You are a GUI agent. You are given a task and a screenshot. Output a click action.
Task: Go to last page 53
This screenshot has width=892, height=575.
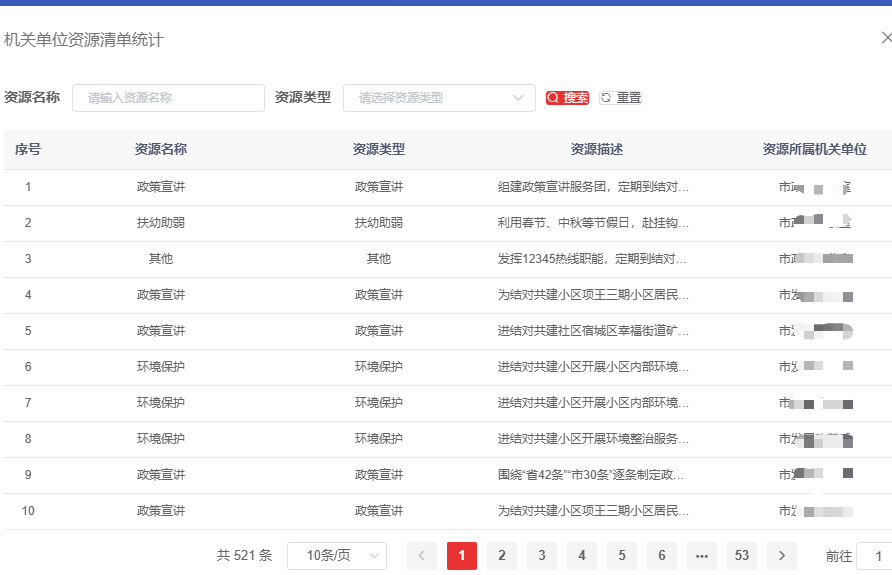click(x=742, y=556)
